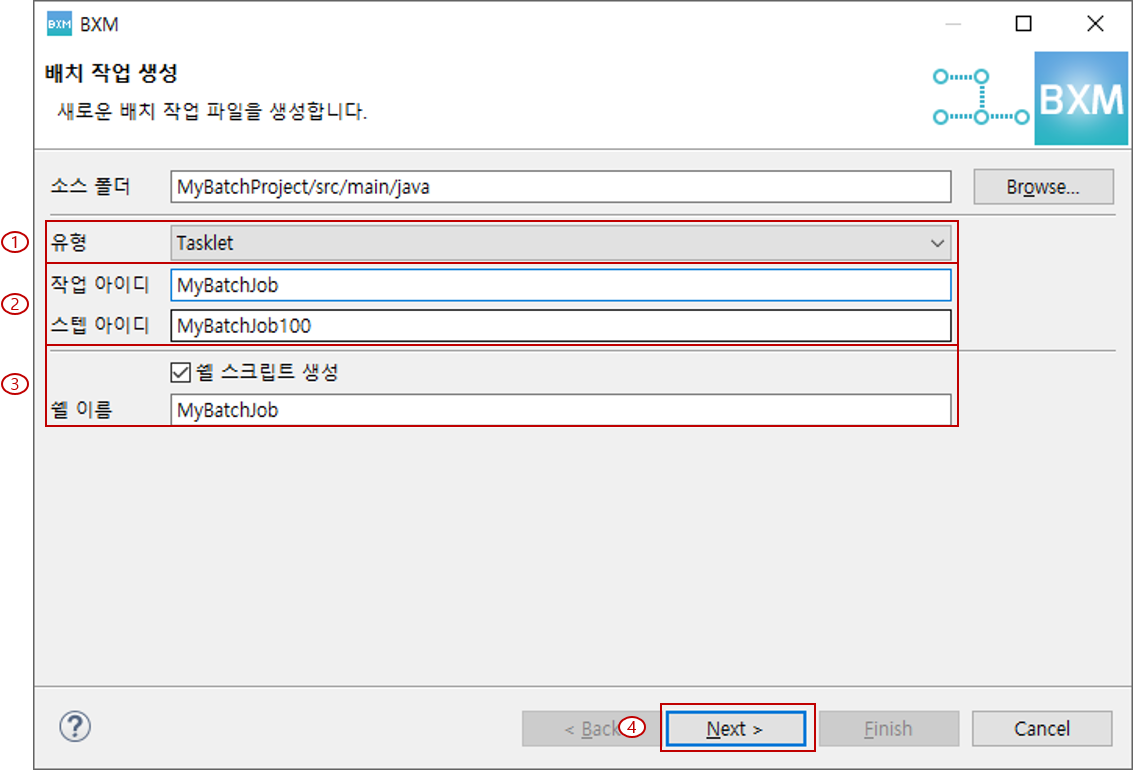Click the ② badge beside 작업 아이디

[14, 305]
